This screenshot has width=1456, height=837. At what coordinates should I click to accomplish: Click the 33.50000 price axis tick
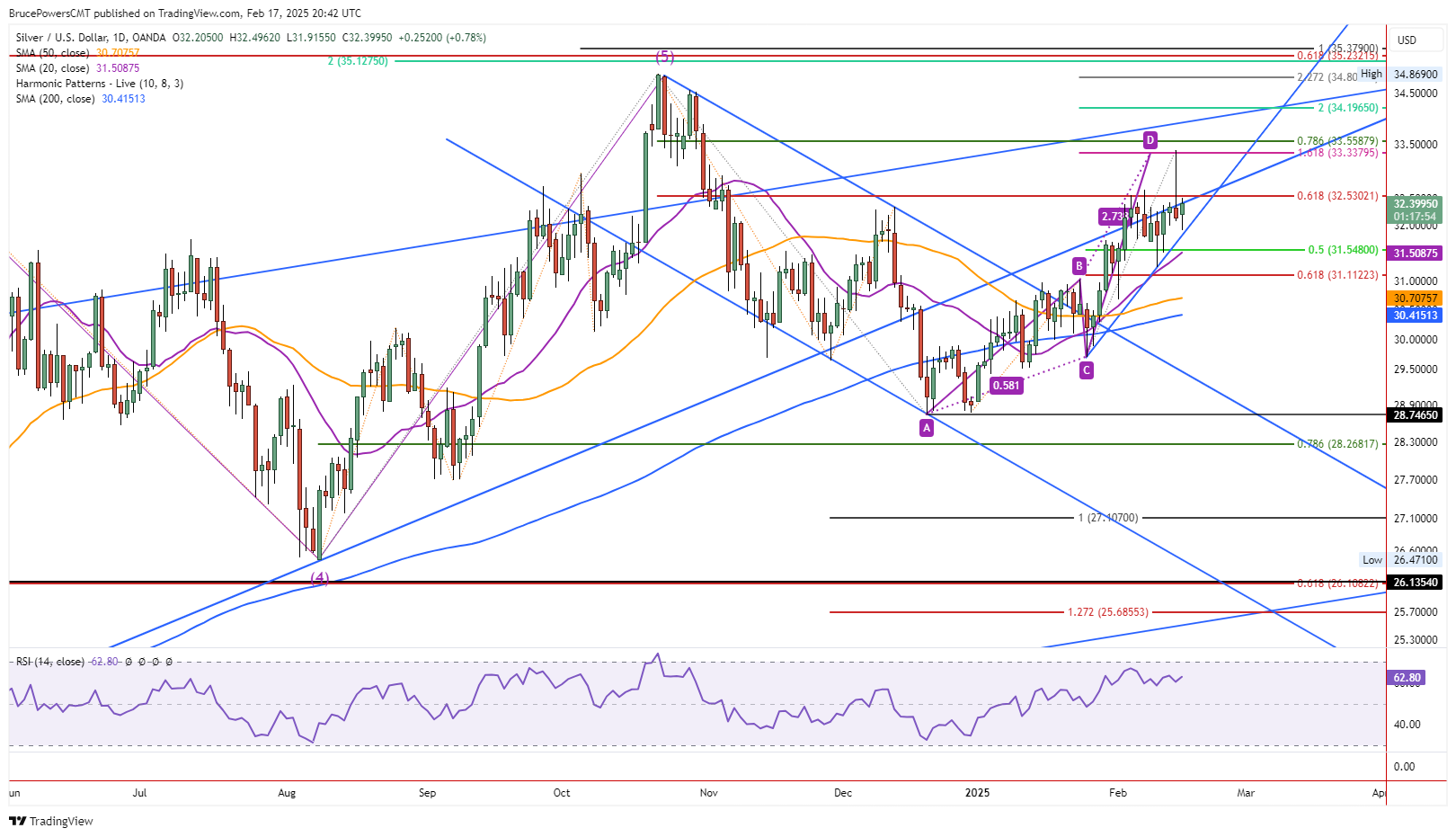tap(1416, 145)
